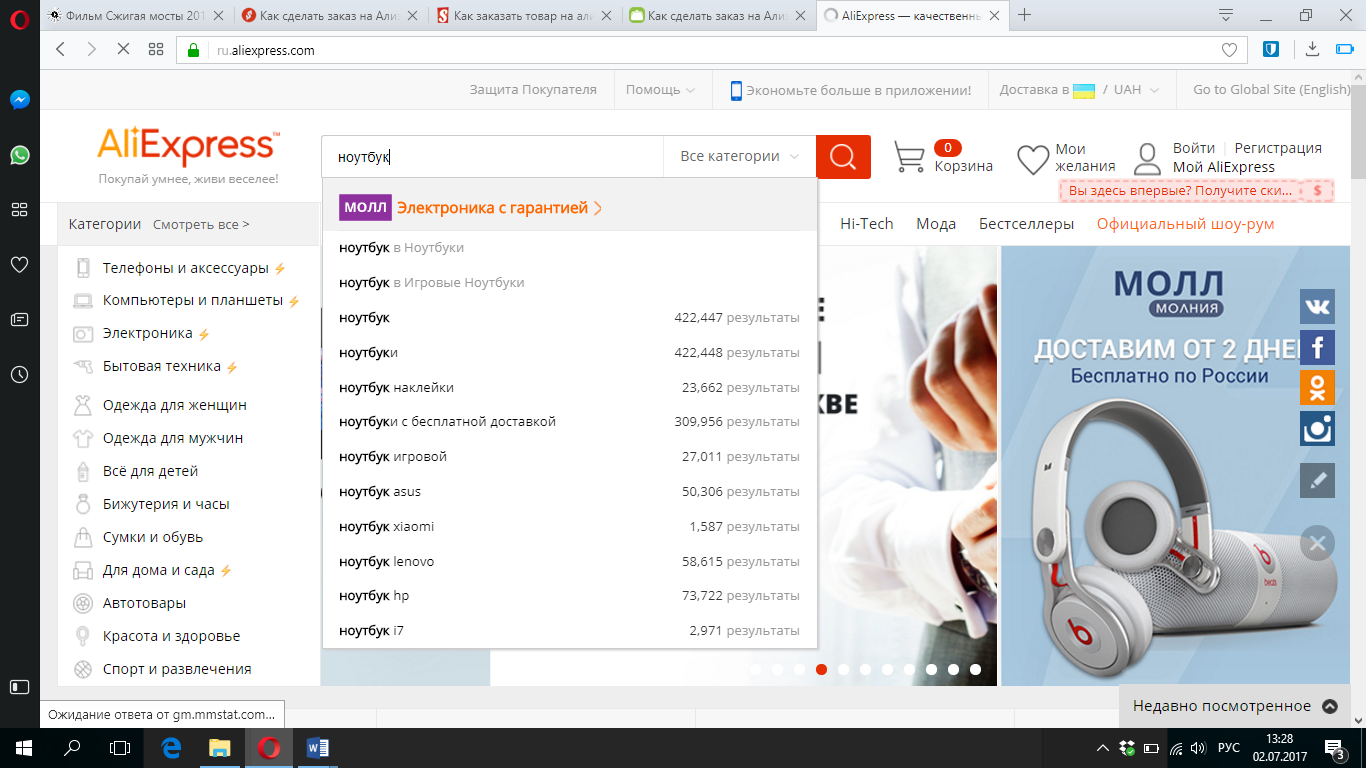The image size is (1366, 768).
Task: Open WhatsApp in Opera sidebar
Action: click(x=19, y=155)
